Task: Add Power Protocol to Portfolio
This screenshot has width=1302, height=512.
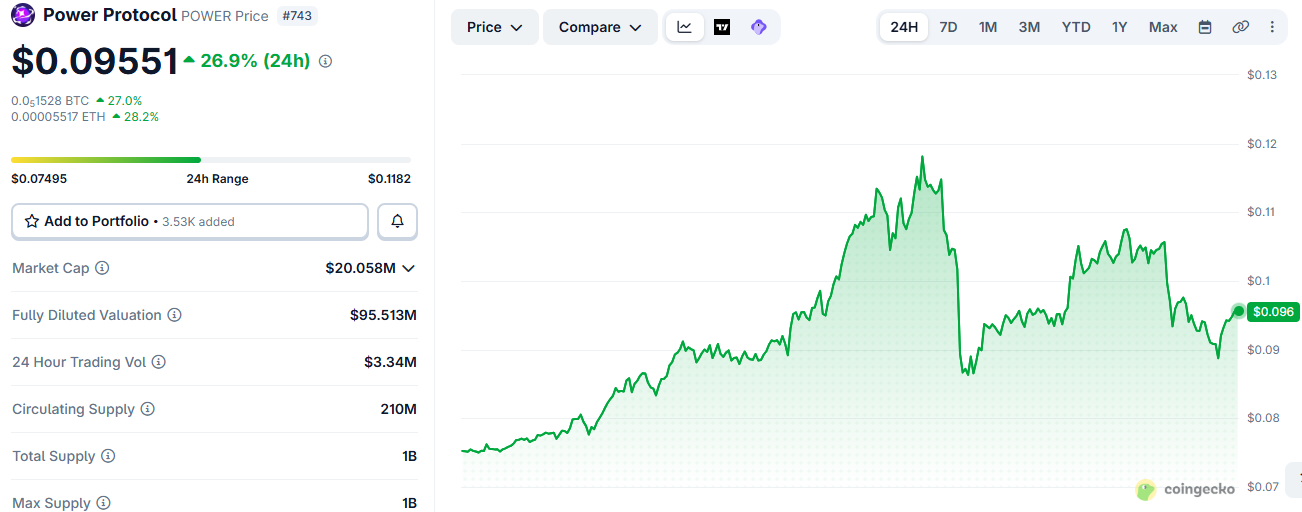Action: click(190, 221)
